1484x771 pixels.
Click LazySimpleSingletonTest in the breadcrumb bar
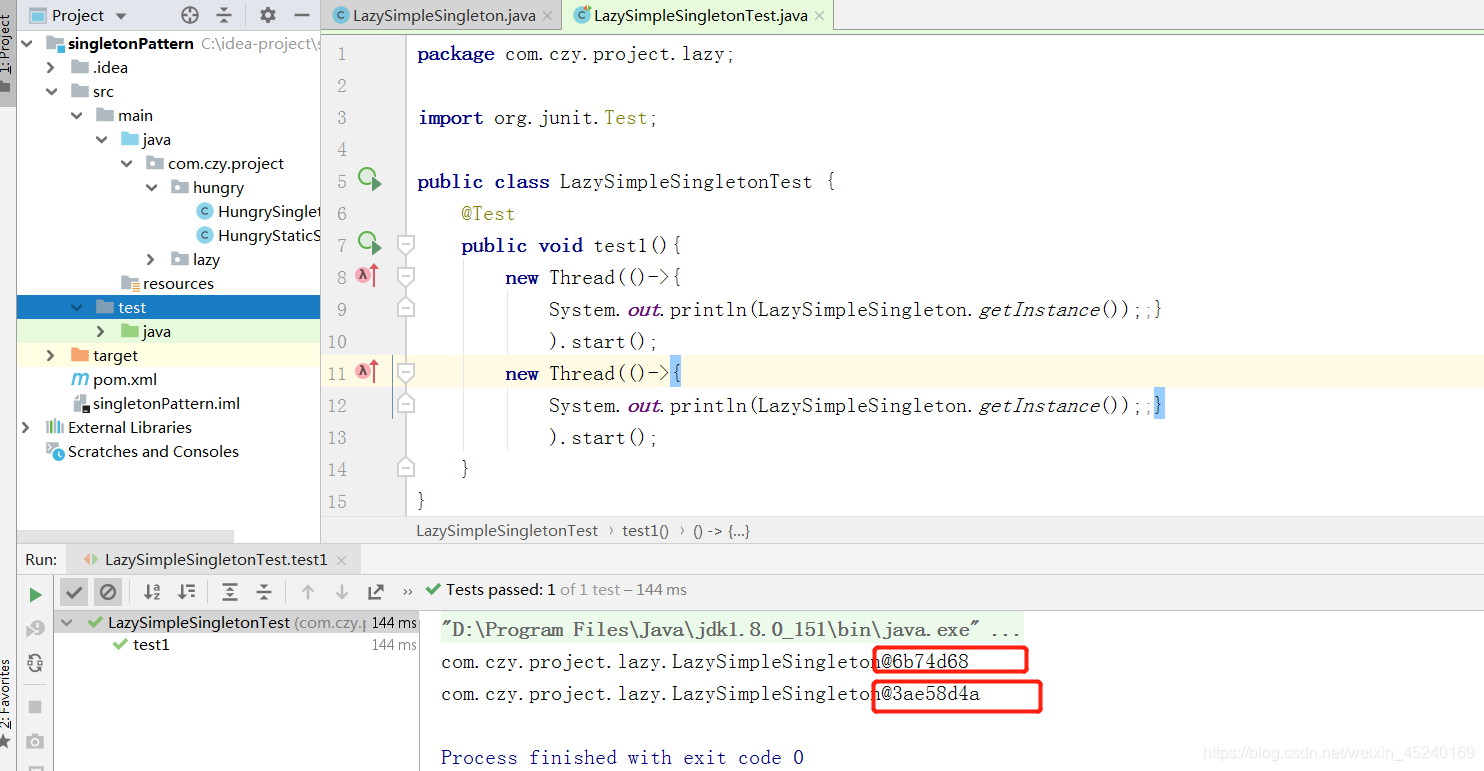coord(507,531)
